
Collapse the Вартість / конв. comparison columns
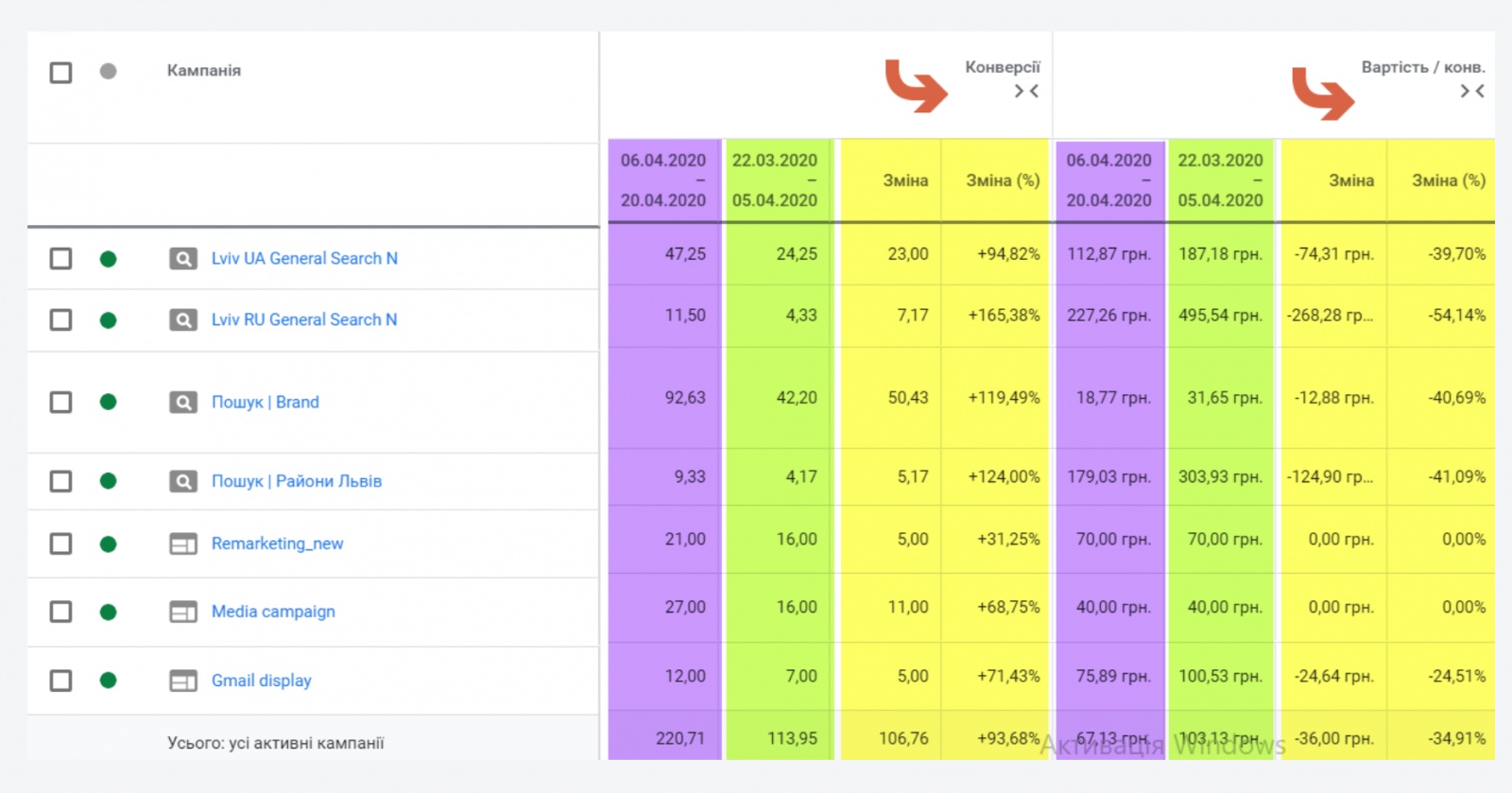(x=1471, y=92)
